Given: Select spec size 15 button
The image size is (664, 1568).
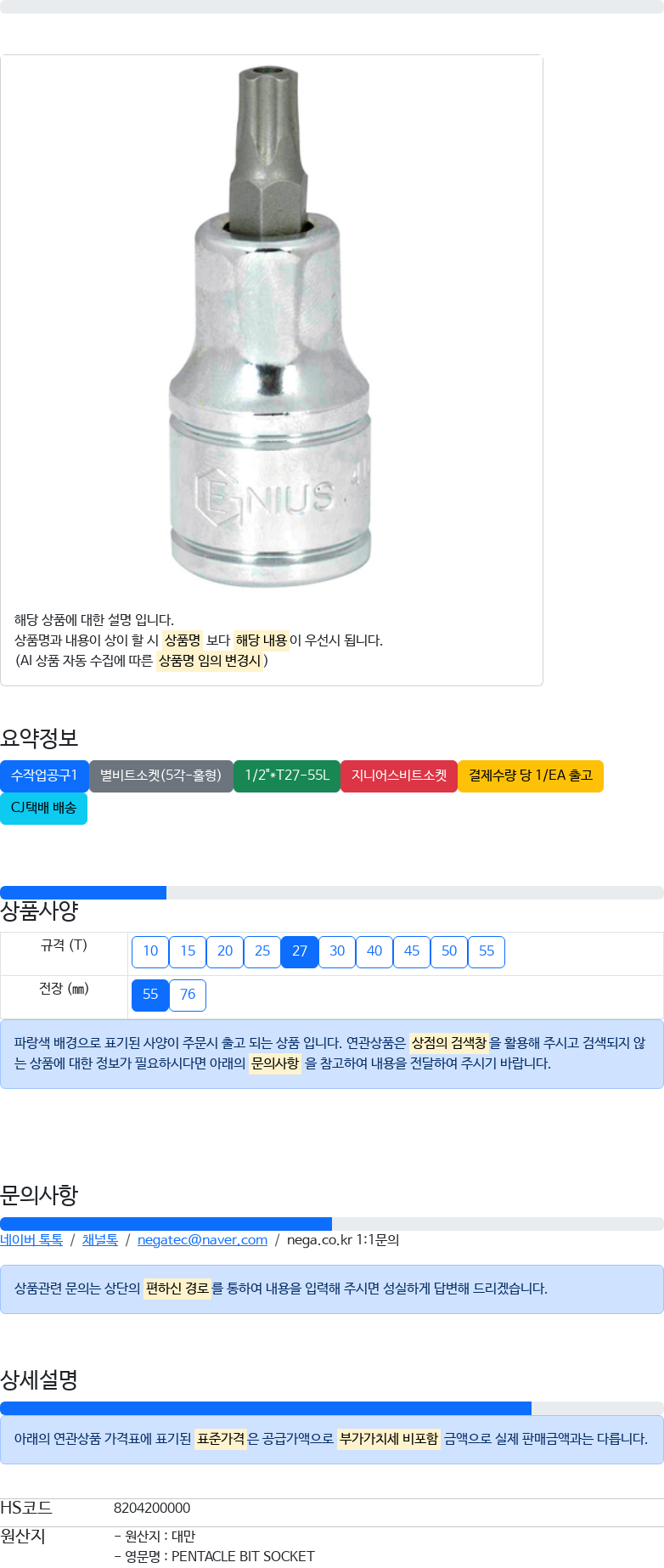Looking at the screenshot, I should click(x=188, y=951).
